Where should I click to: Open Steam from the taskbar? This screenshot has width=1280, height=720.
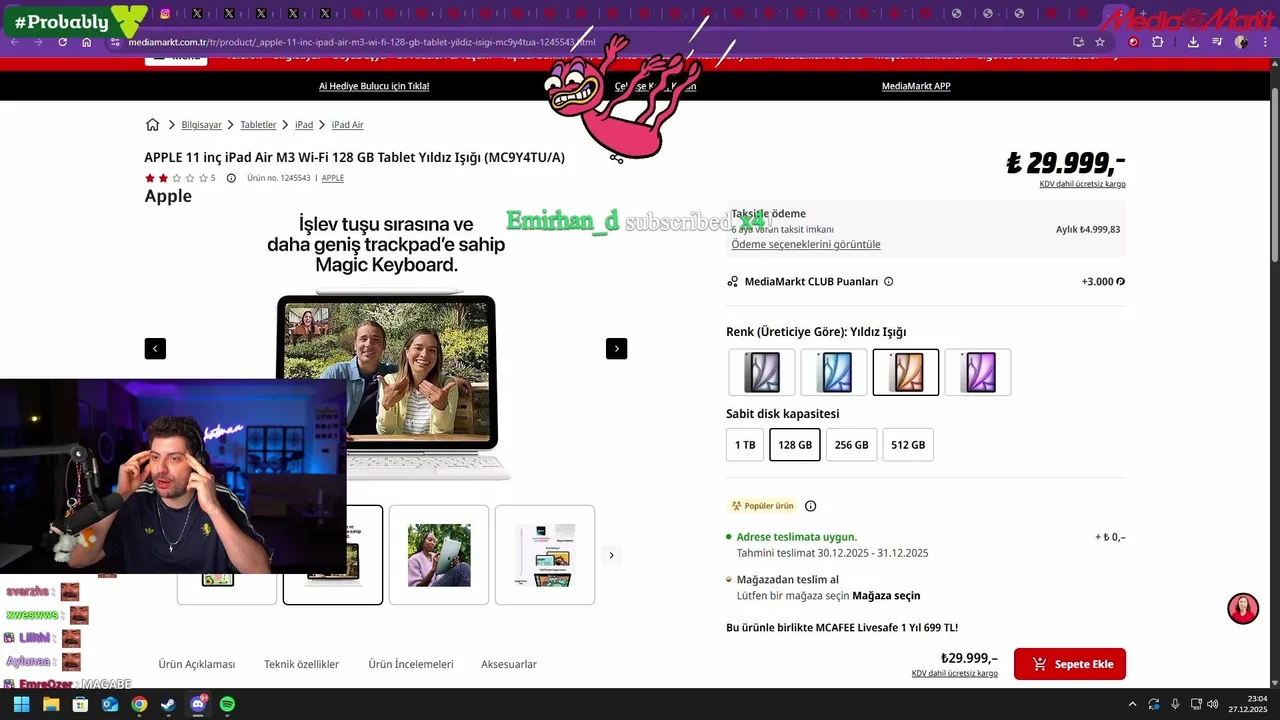click(169, 704)
